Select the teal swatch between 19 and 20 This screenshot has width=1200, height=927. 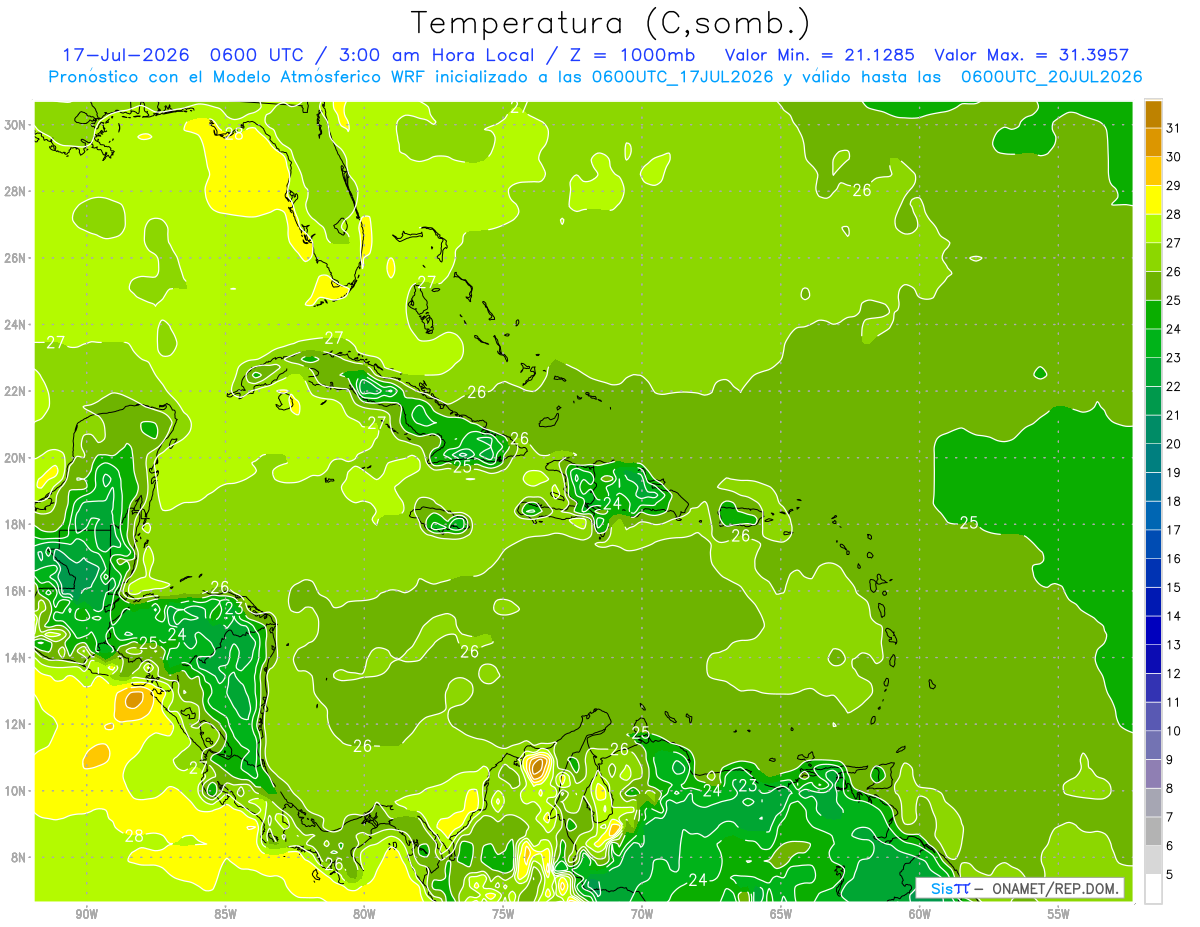[x=1153, y=458]
